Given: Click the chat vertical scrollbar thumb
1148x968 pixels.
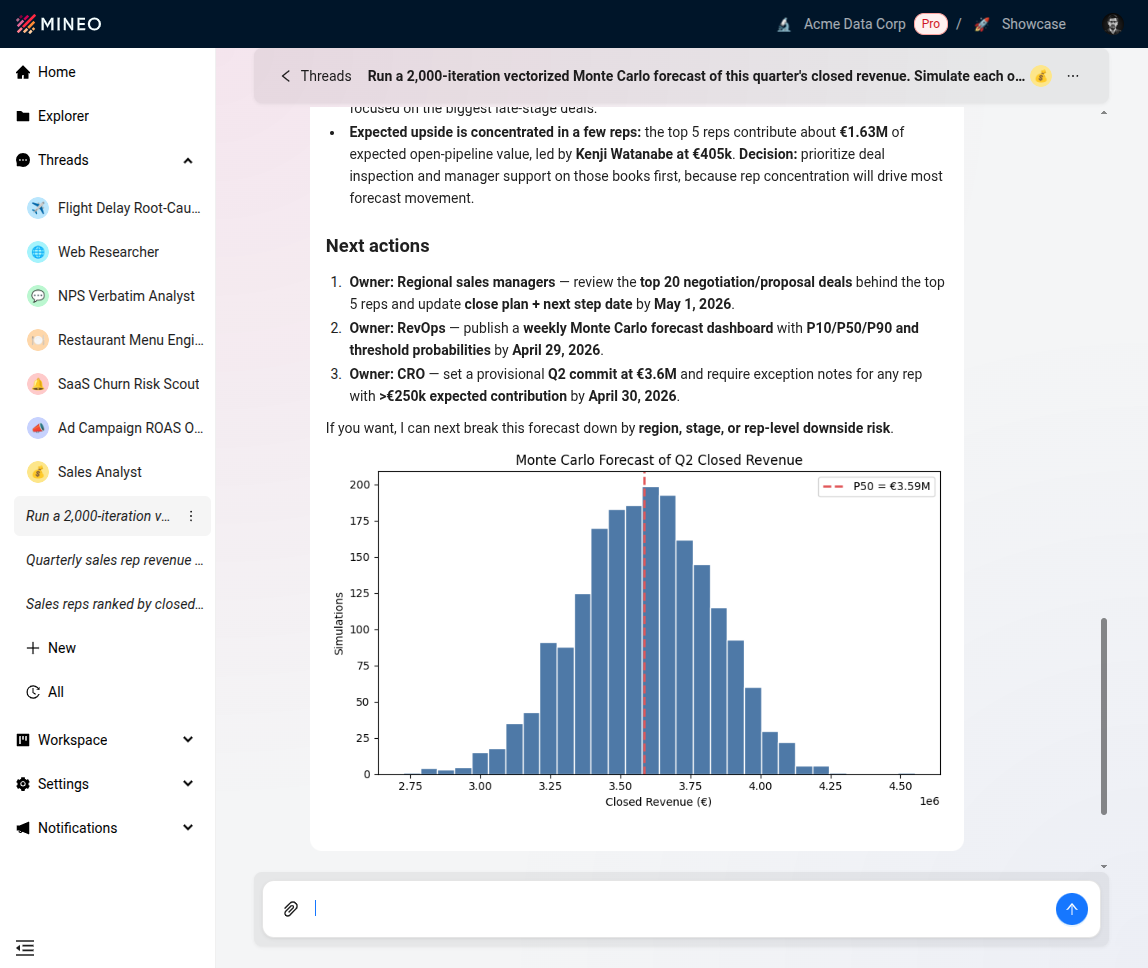Looking at the screenshot, I should click(x=1104, y=715).
